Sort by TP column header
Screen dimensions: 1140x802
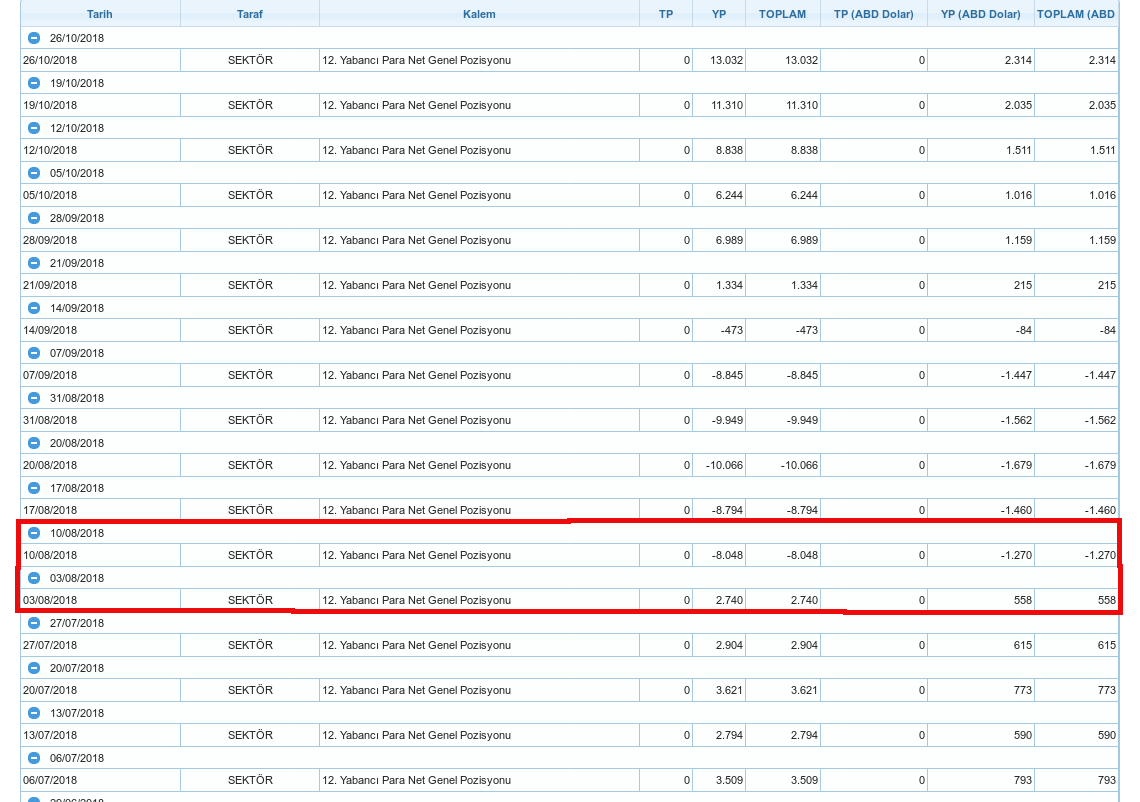tap(666, 14)
